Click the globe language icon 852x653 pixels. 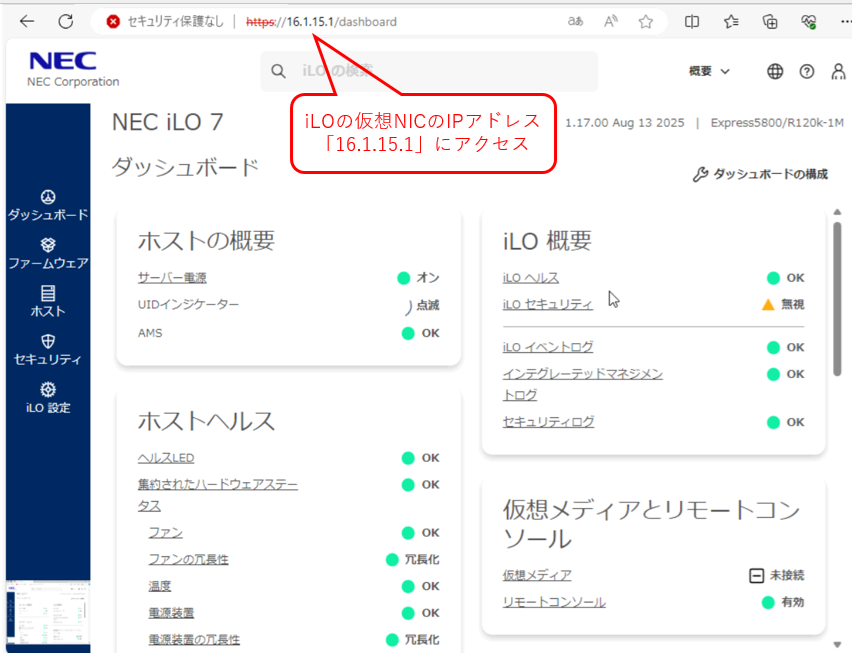tap(775, 71)
